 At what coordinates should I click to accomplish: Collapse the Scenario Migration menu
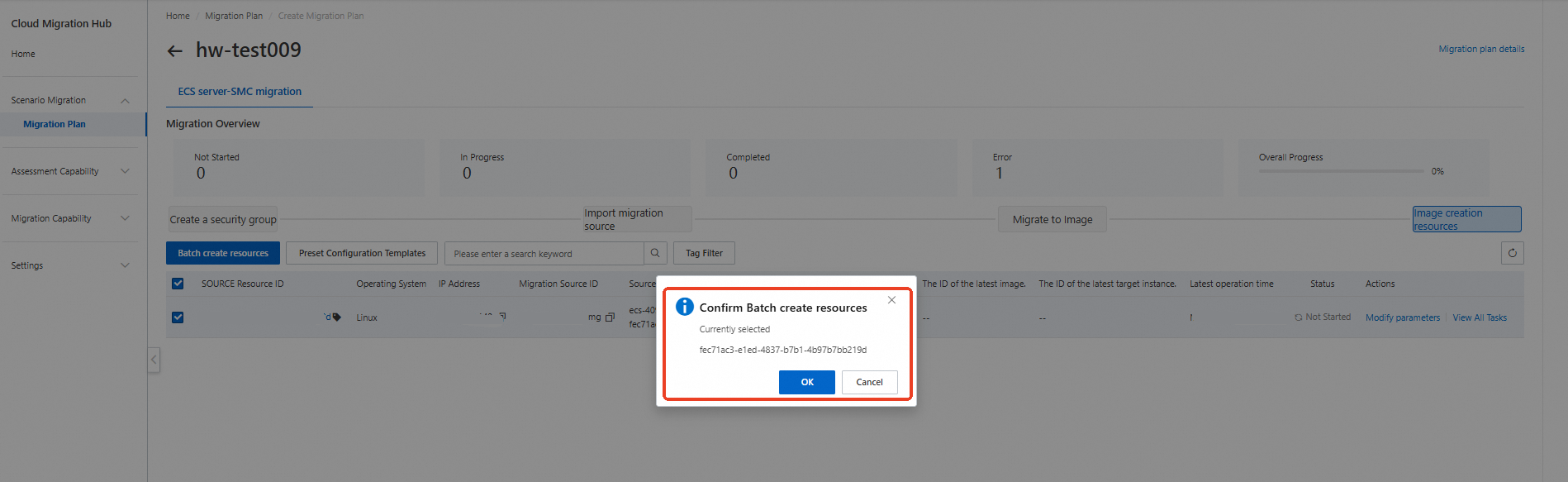click(x=125, y=101)
